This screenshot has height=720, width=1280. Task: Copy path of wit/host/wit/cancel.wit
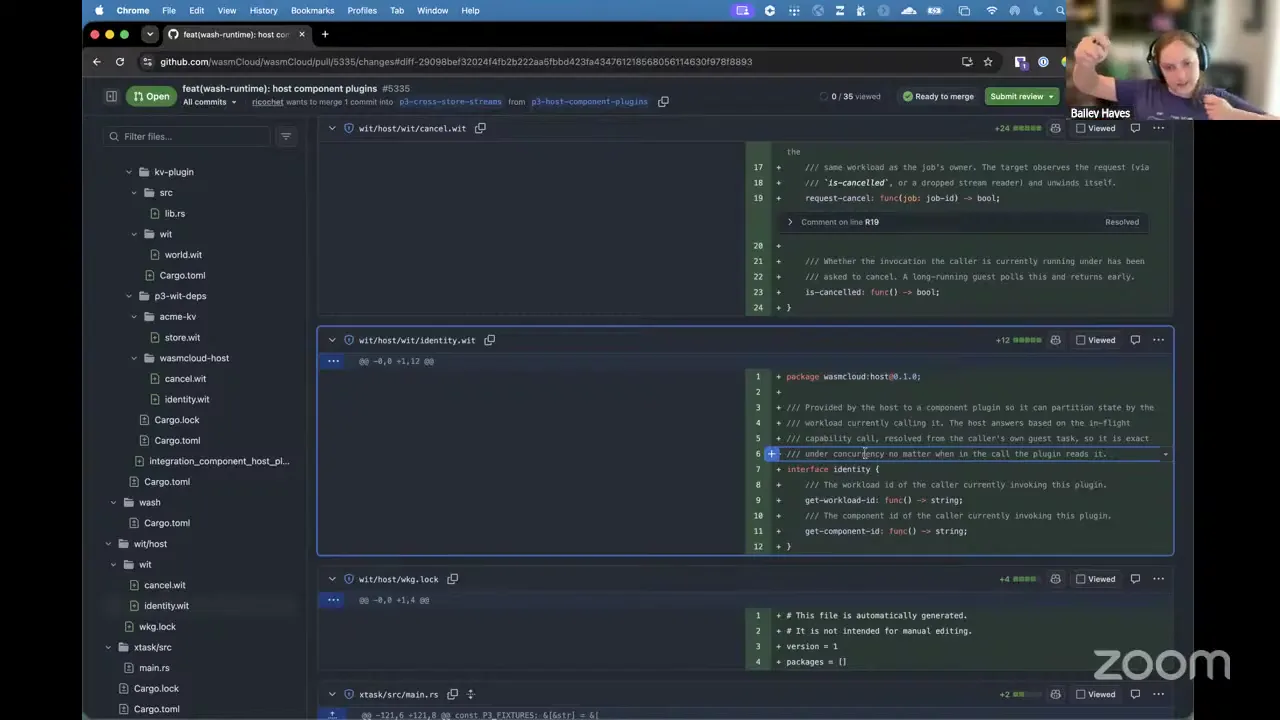[x=480, y=128]
